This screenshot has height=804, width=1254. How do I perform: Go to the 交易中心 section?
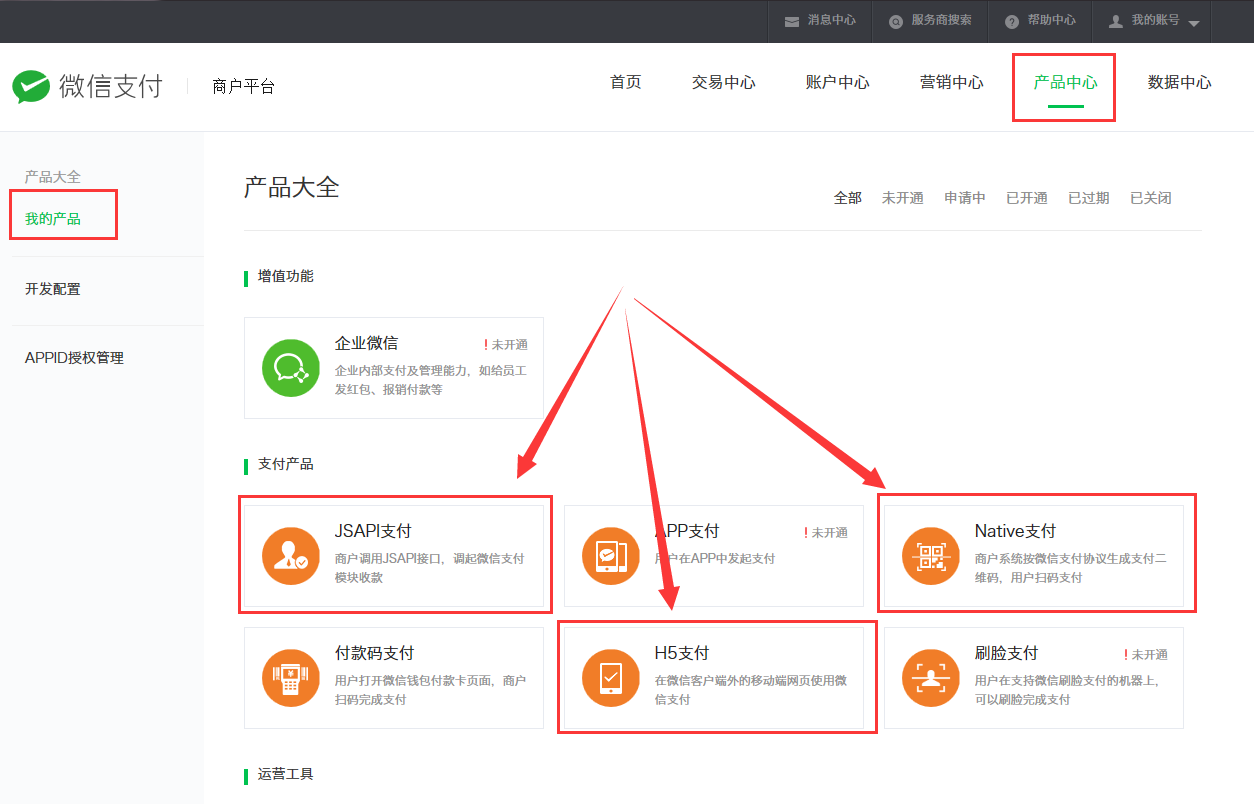pos(723,84)
